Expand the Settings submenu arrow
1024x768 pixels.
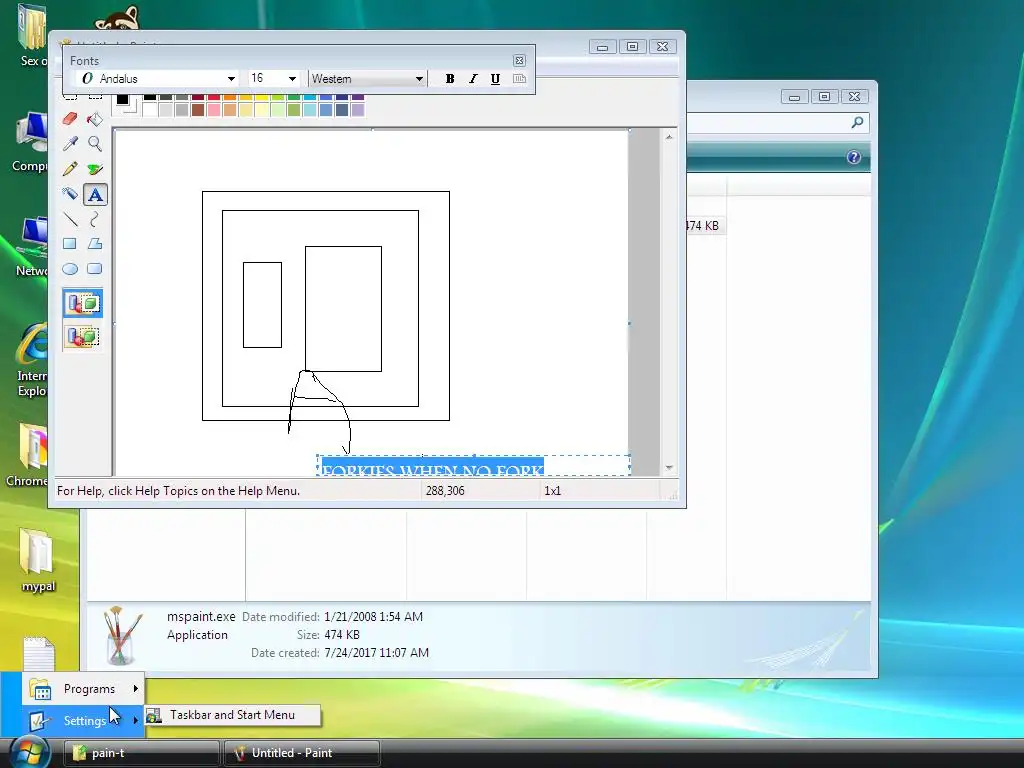(x=135, y=720)
